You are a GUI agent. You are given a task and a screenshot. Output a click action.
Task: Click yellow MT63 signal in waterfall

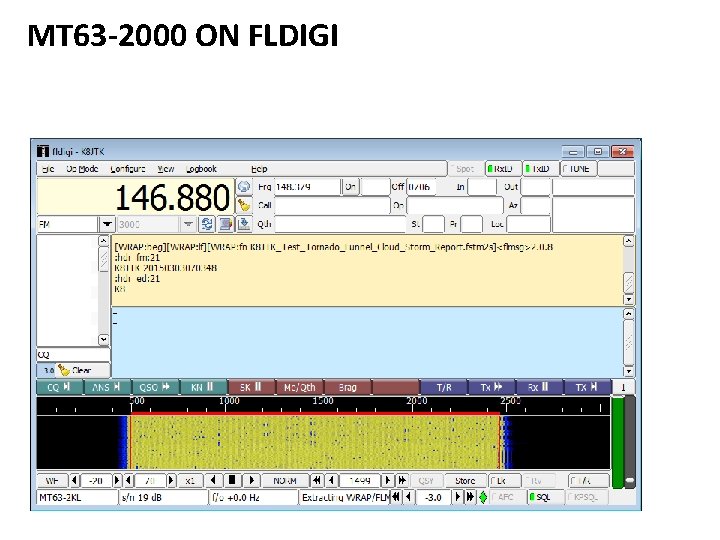coord(315,441)
